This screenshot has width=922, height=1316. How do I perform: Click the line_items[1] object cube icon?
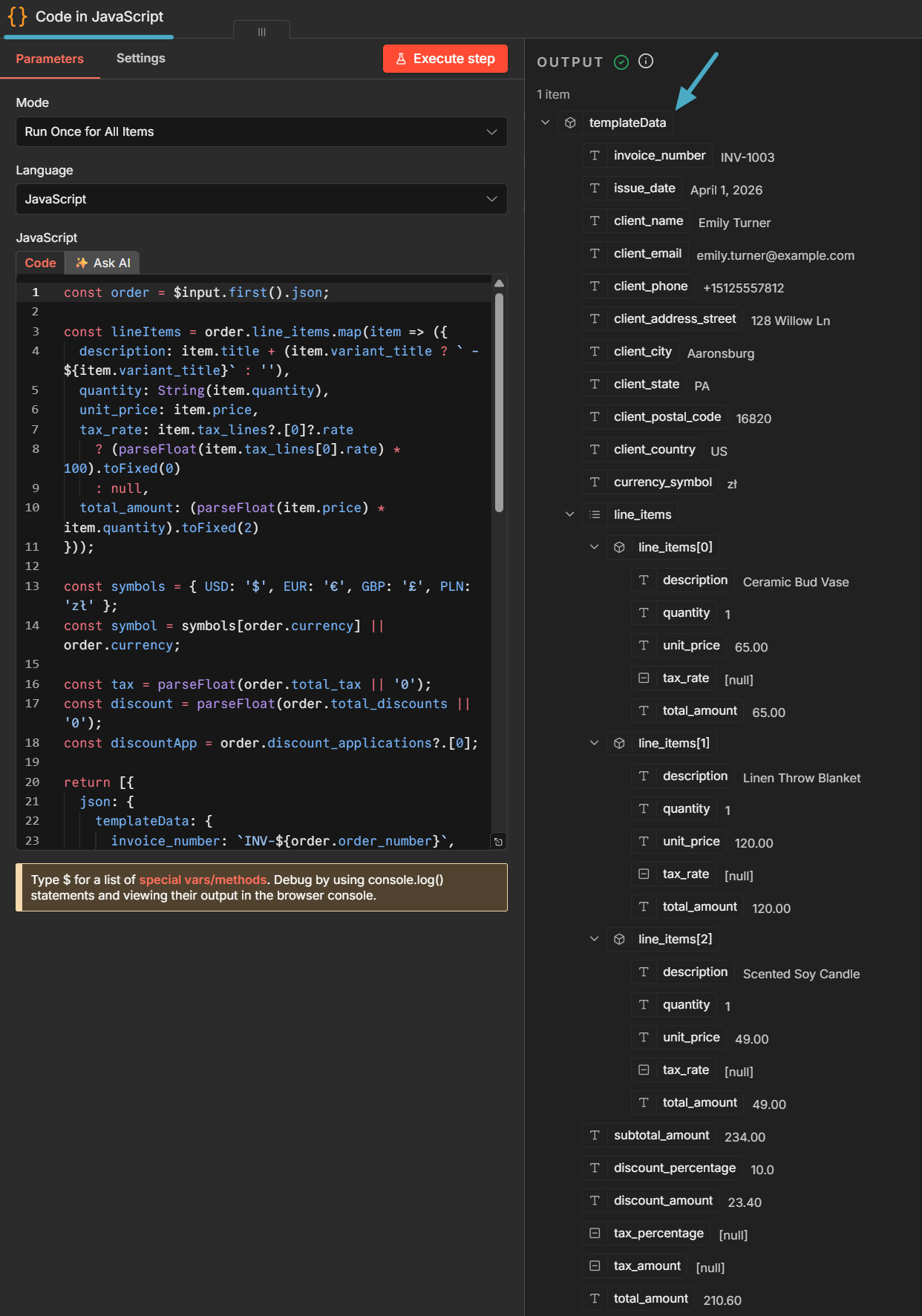tap(619, 743)
